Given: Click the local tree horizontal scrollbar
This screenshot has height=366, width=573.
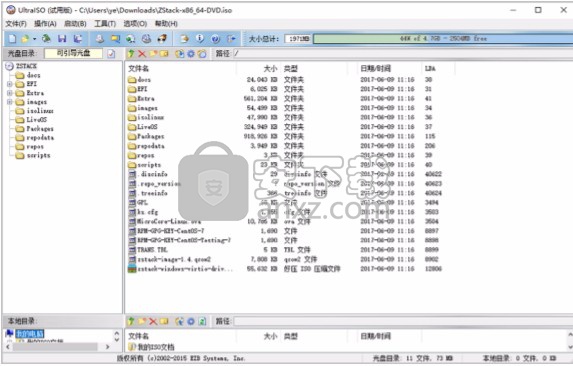Looking at the screenshot, I should coord(55,347).
